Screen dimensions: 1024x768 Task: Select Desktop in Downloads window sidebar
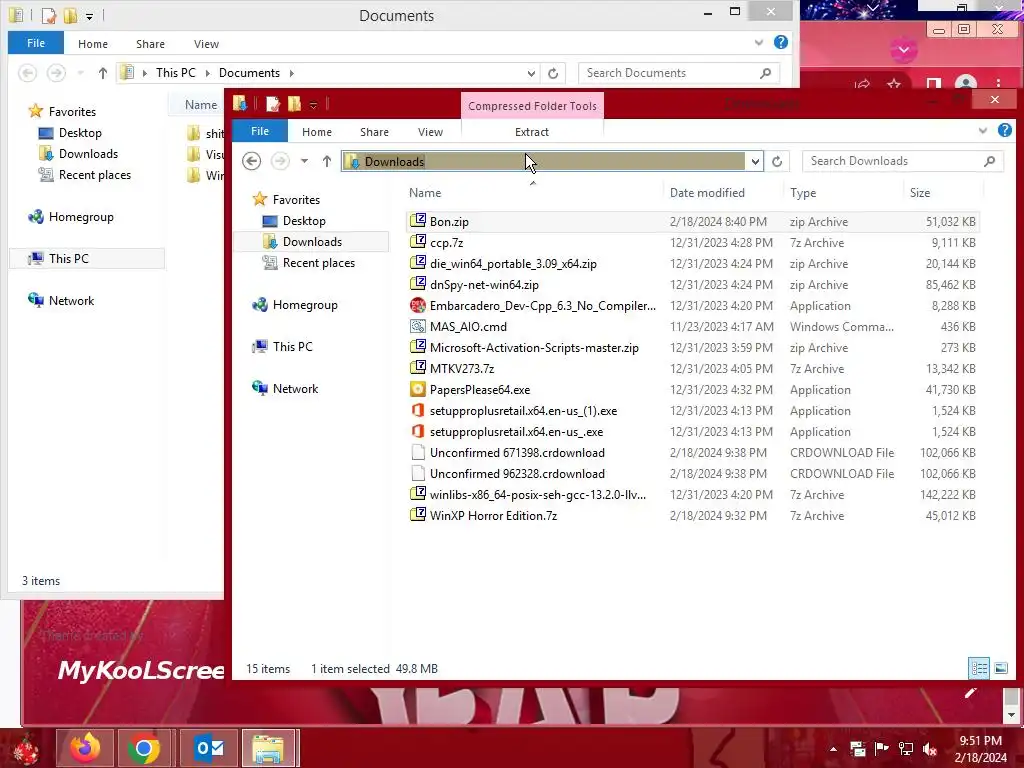point(304,221)
